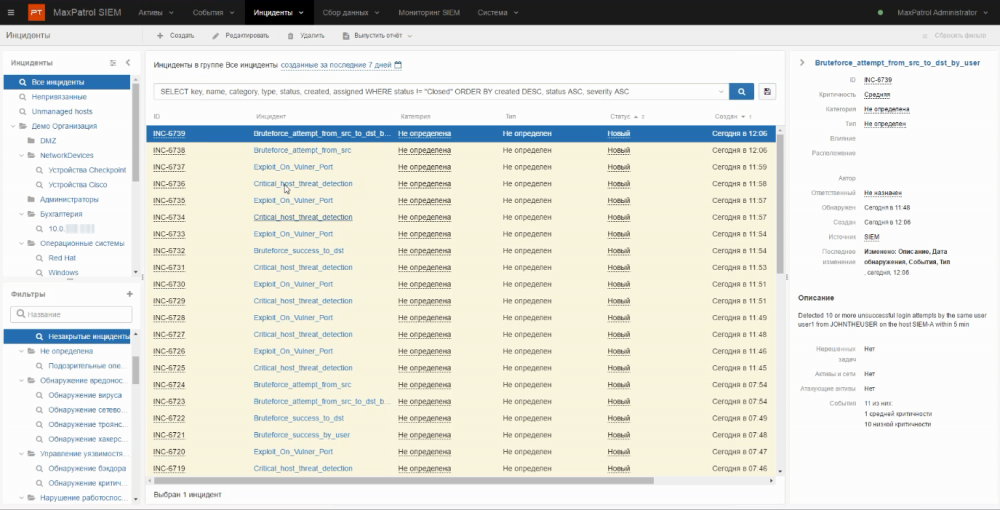The image size is (1000, 510).
Task: Run the query with the blue search button
Action: tap(741, 91)
